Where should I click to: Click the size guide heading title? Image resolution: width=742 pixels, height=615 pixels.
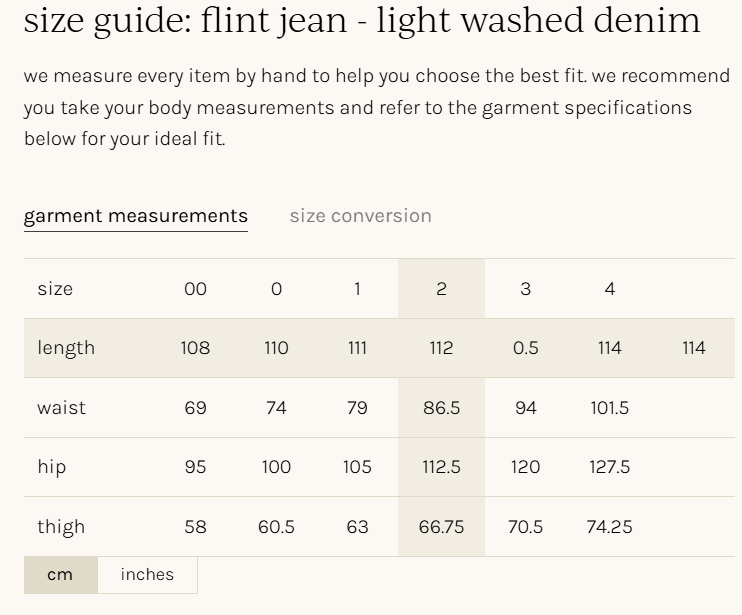[x=361, y=20]
